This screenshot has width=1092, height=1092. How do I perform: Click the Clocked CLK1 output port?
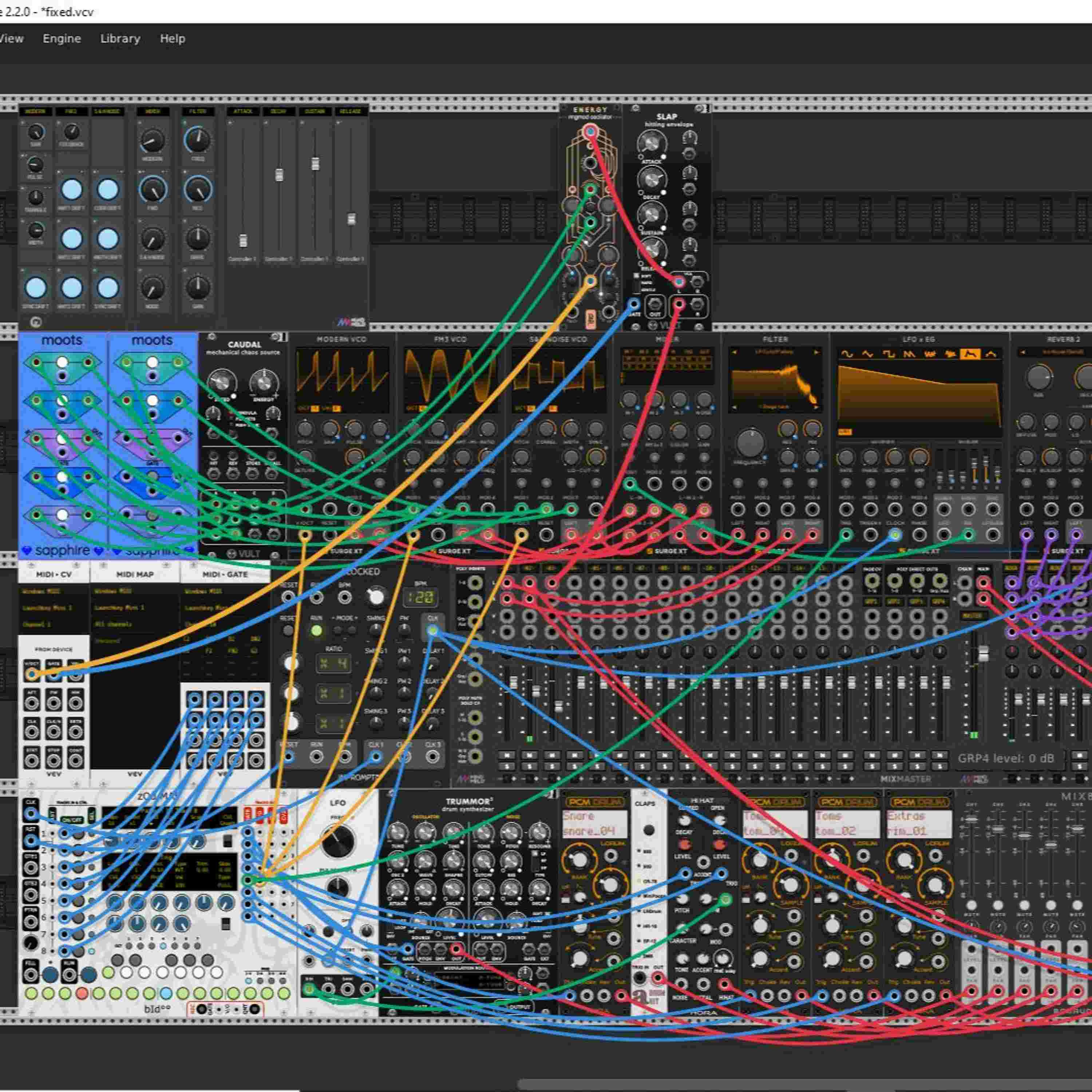pos(376,756)
